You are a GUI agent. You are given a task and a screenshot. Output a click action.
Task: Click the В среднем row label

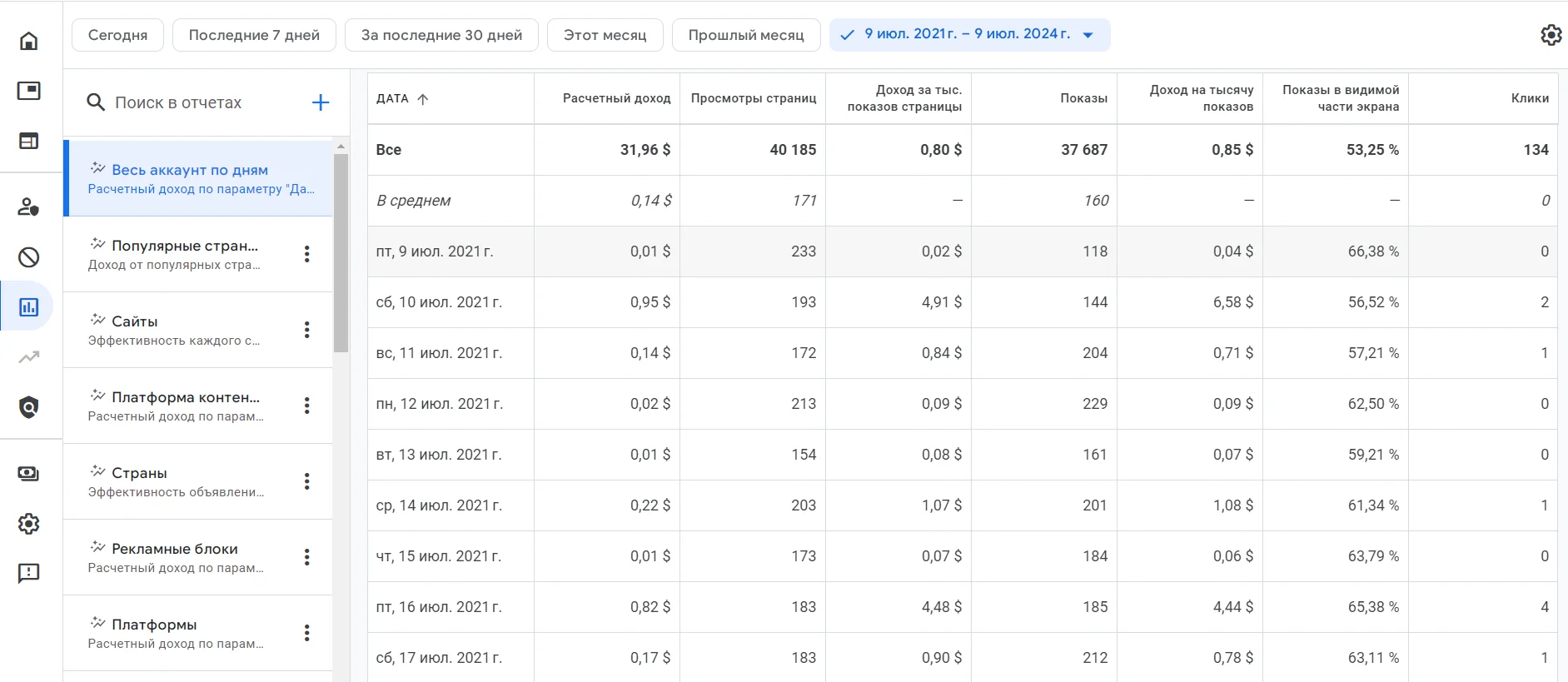click(x=414, y=201)
